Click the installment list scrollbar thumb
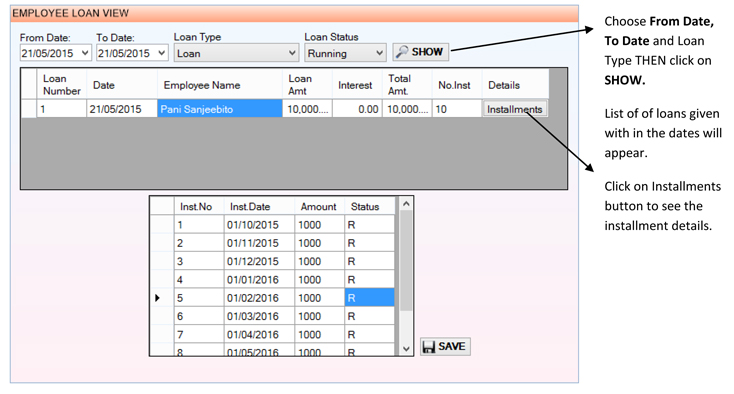This screenshot has width=734, height=394. [x=406, y=261]
